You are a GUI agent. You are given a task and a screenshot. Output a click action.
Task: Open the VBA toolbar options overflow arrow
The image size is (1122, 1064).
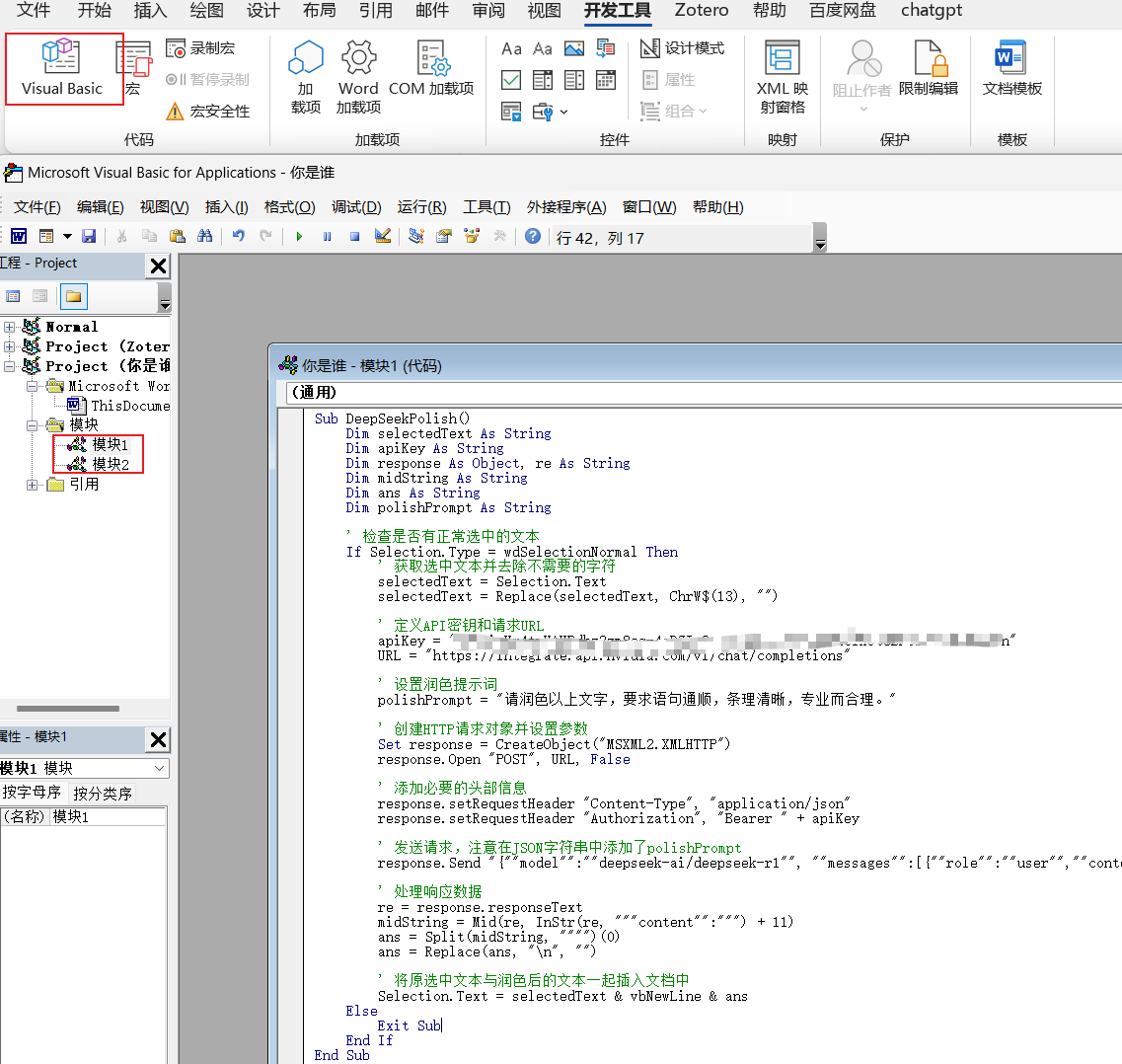tap(820, 238)
